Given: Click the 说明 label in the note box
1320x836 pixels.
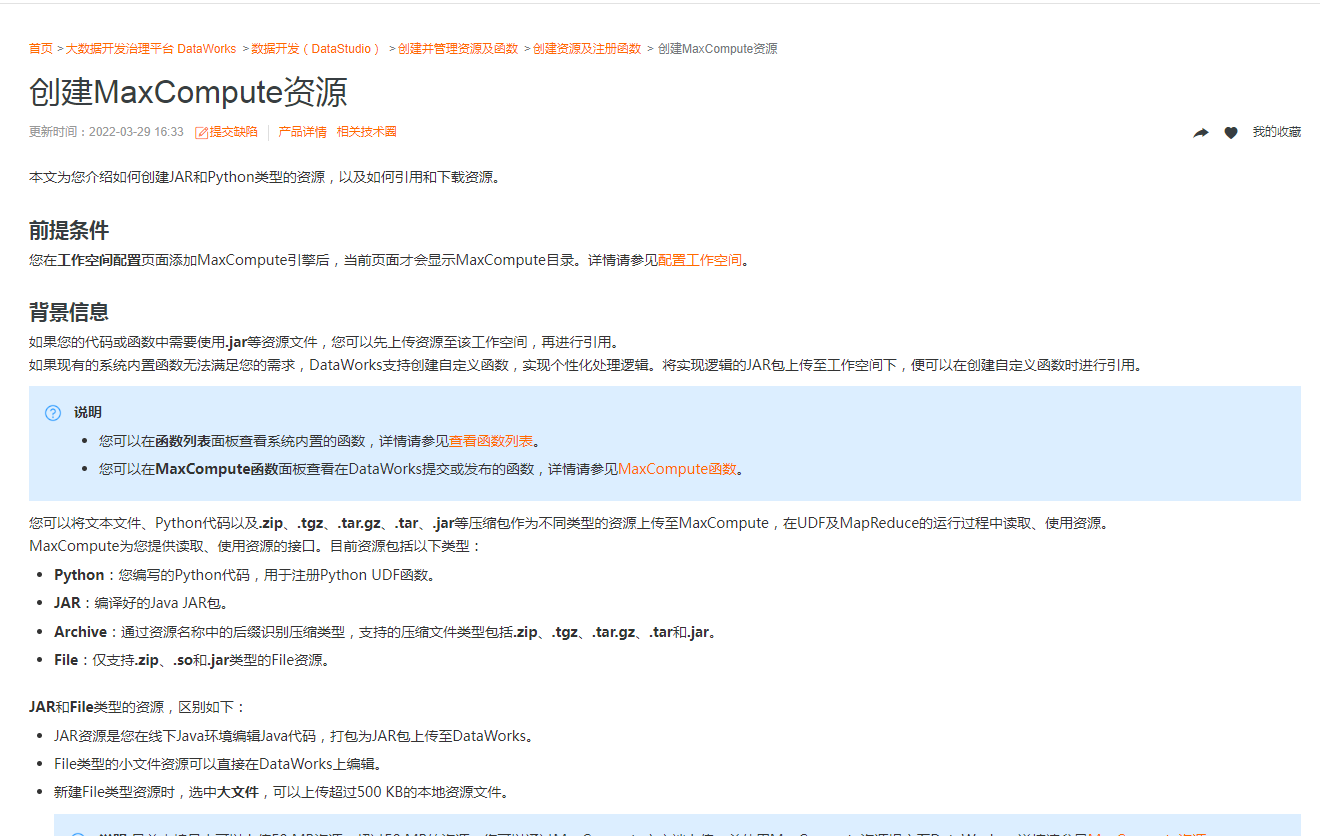Looking at the screenshot, I should point(88,413).
